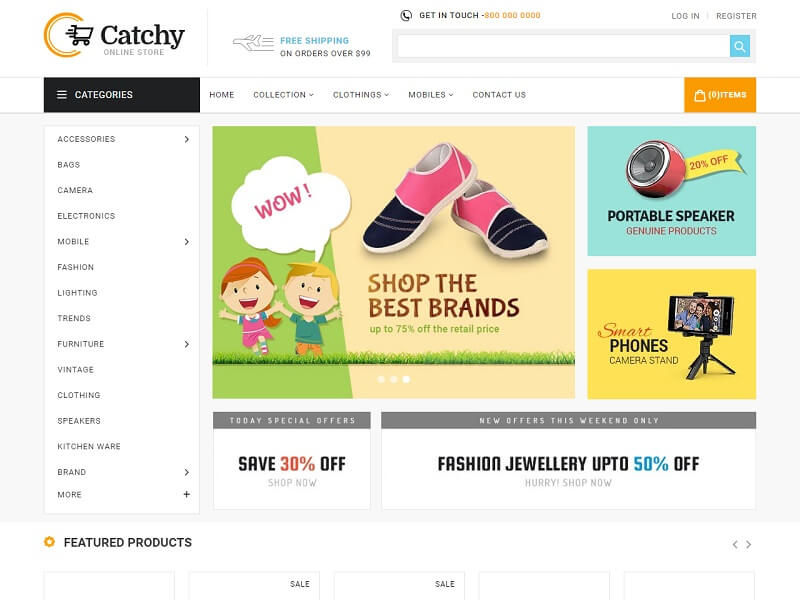Expand the More categories plus sign

coord(187,494)
